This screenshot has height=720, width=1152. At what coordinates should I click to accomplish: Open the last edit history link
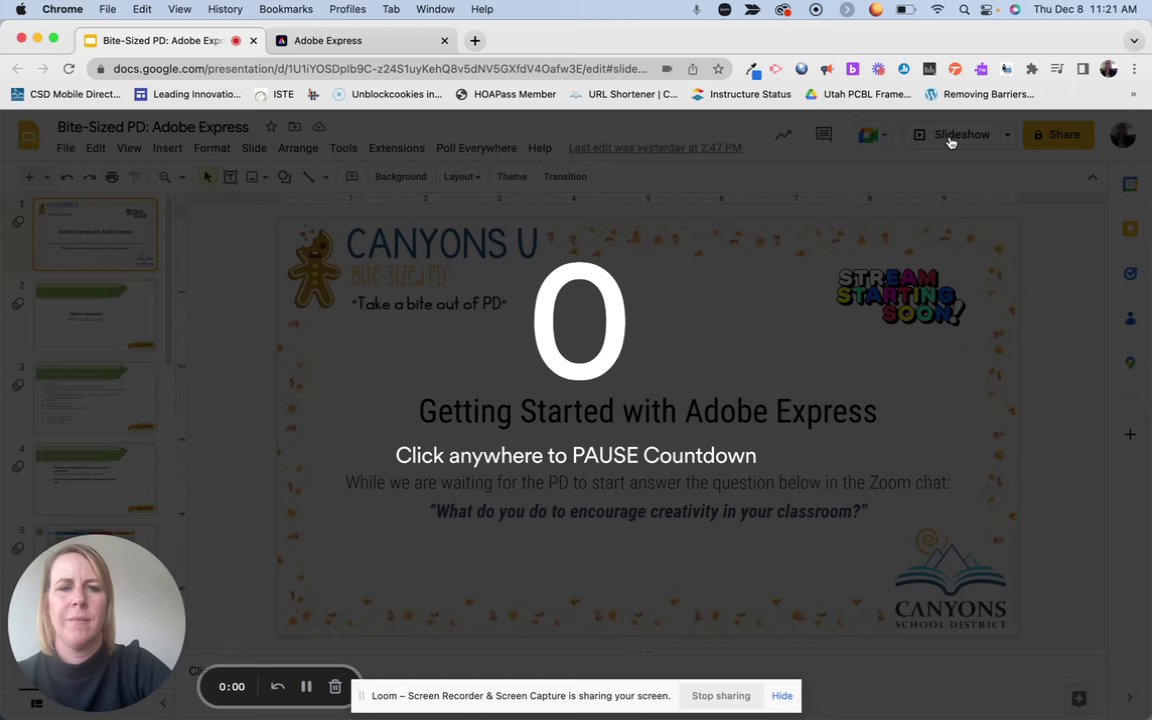[x=655, y=148]
